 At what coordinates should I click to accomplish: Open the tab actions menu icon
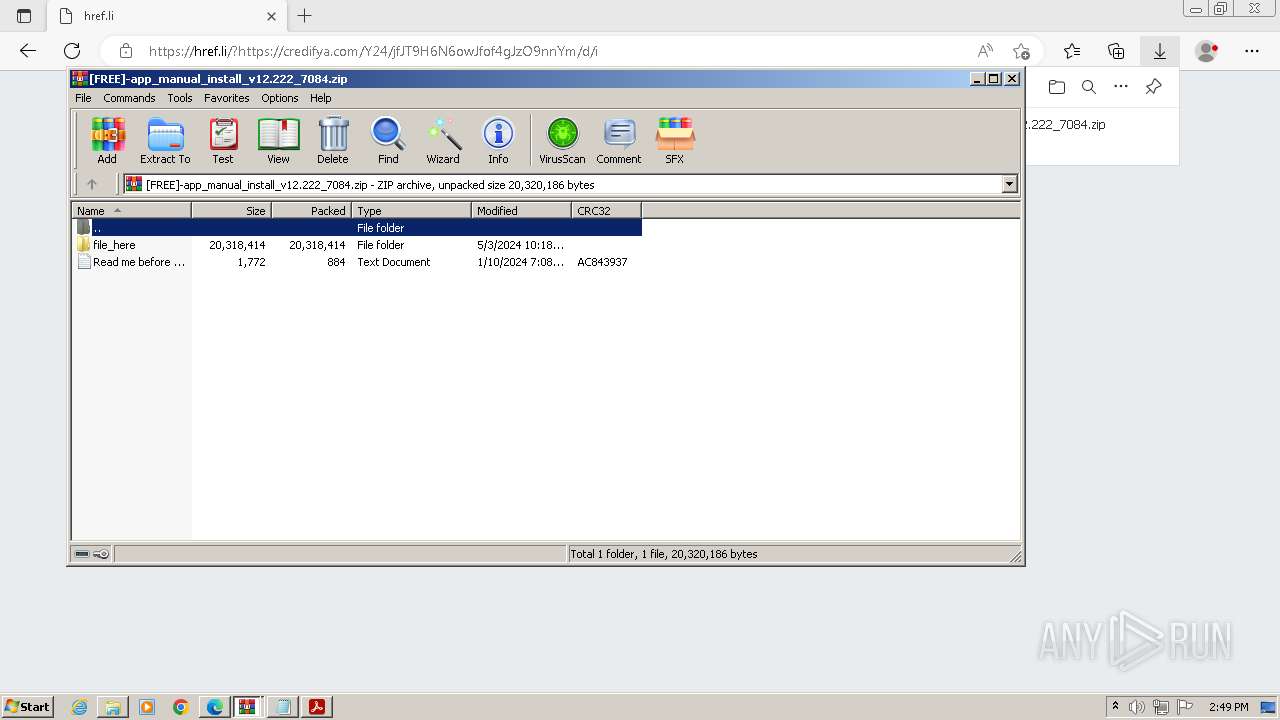pos(24,16)
